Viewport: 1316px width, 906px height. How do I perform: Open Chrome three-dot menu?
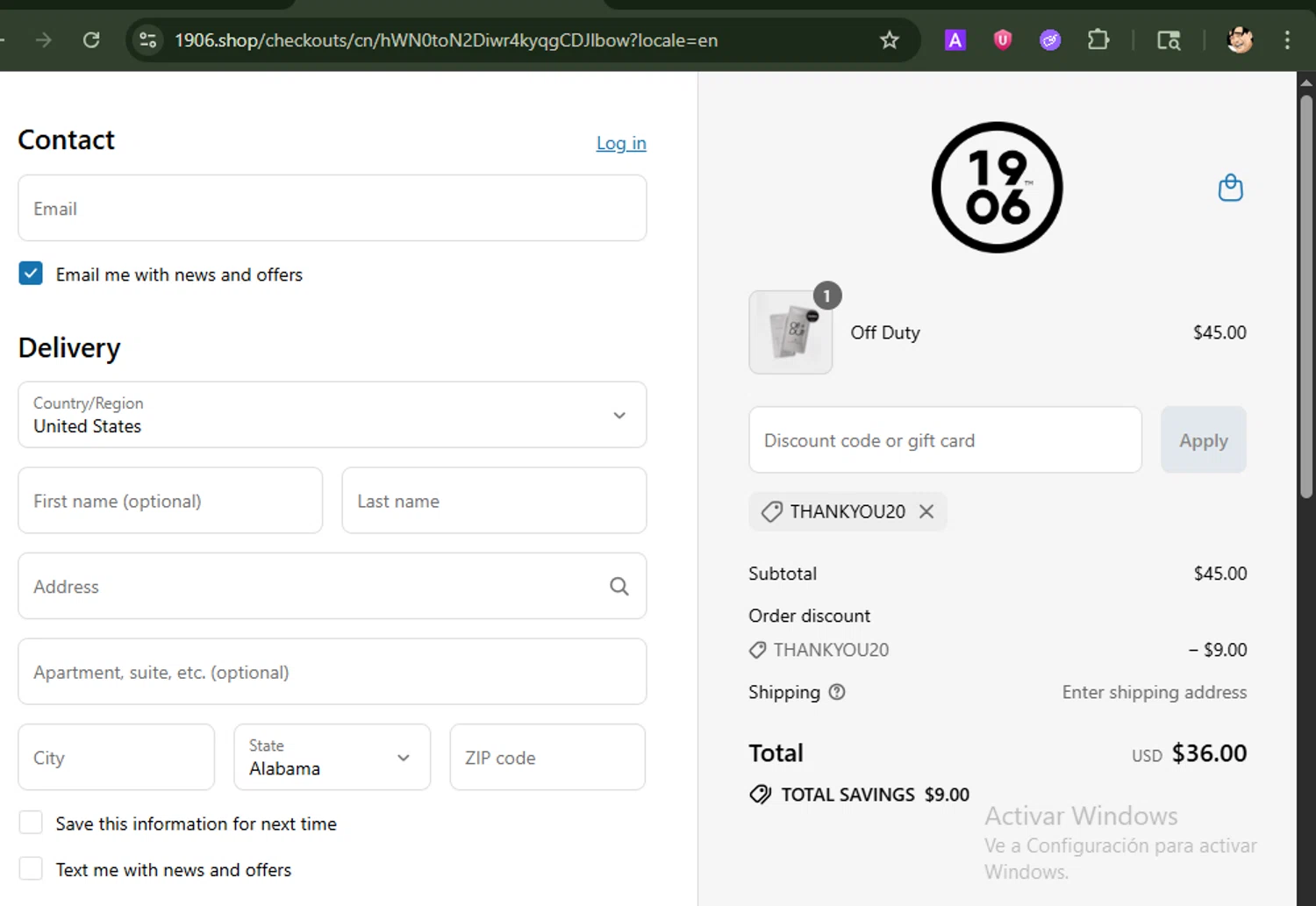[x=1287, y=39]
